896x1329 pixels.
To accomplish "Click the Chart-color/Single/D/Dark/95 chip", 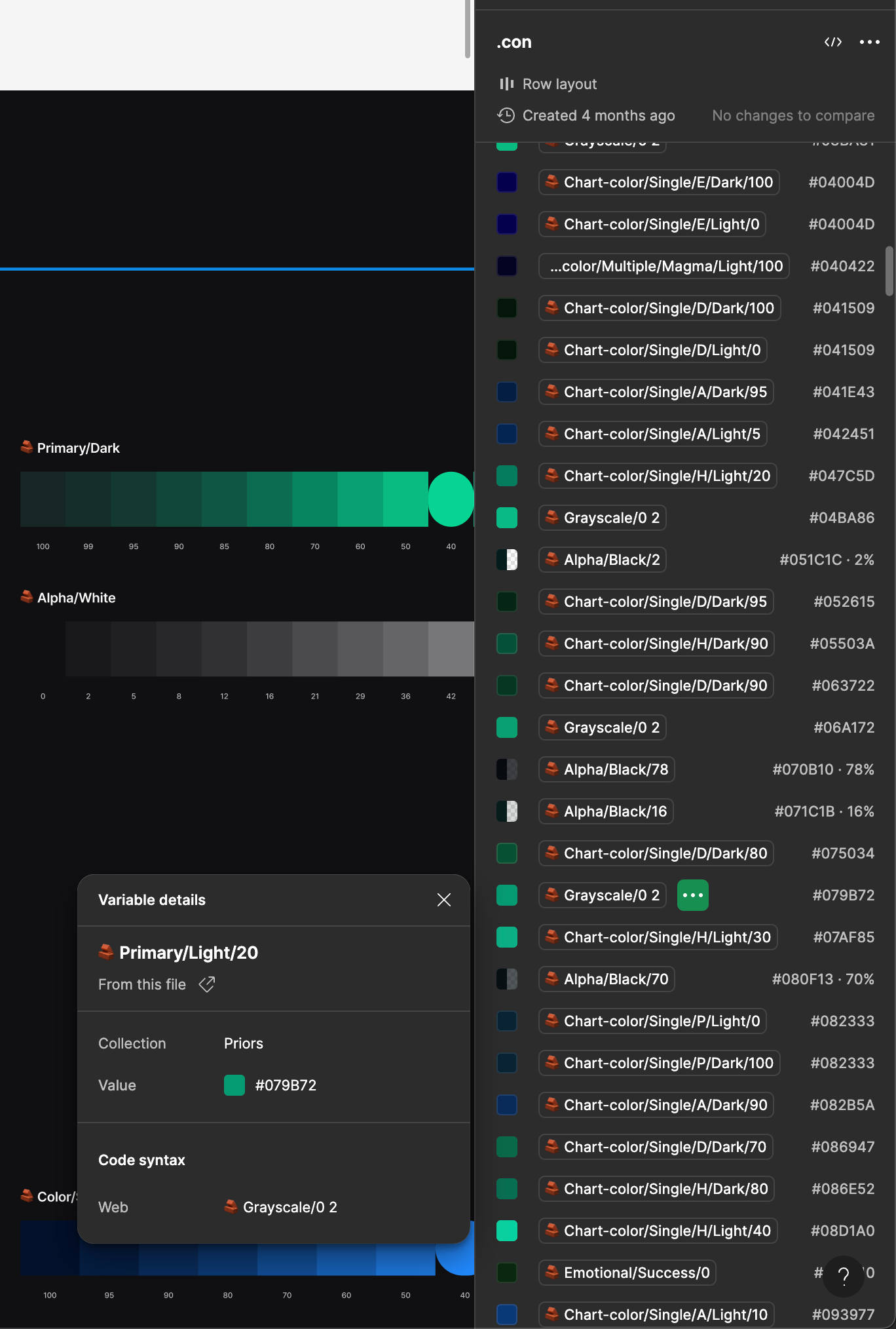I will pyautogui.click(x=656, y=602).
